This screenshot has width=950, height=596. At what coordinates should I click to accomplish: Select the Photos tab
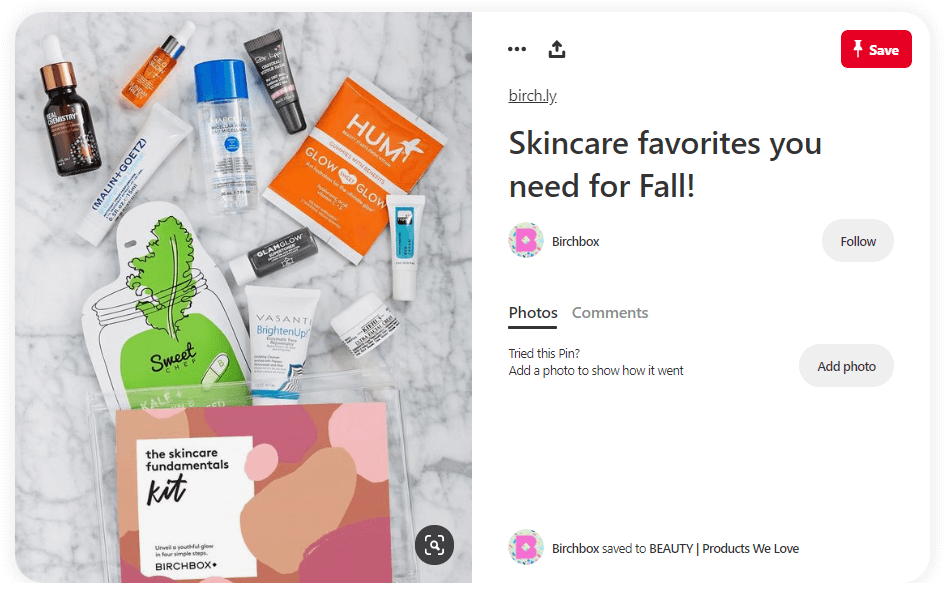pyautogui.click(x=533, y=314)
